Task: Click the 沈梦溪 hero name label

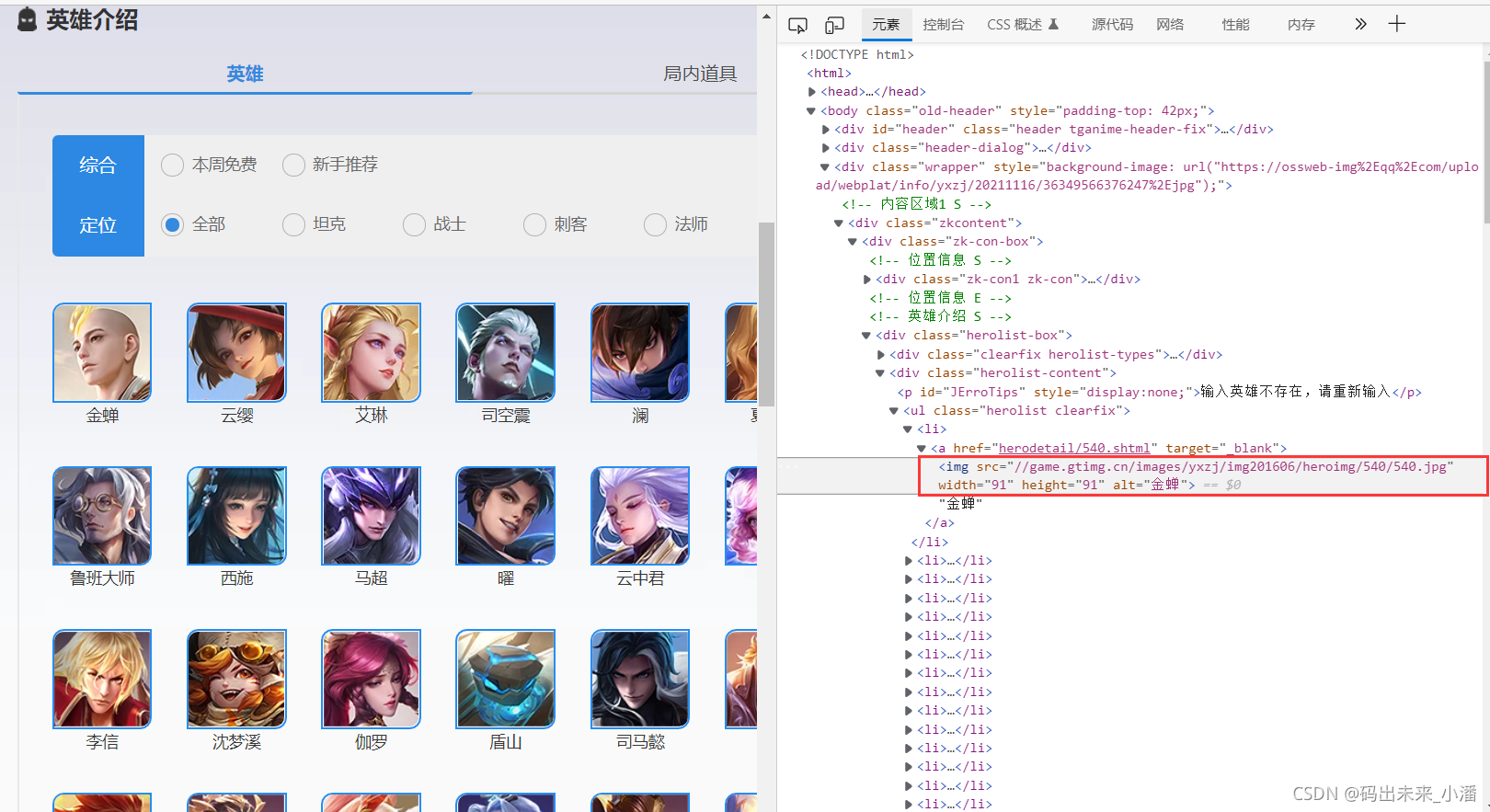Action: 236,742
